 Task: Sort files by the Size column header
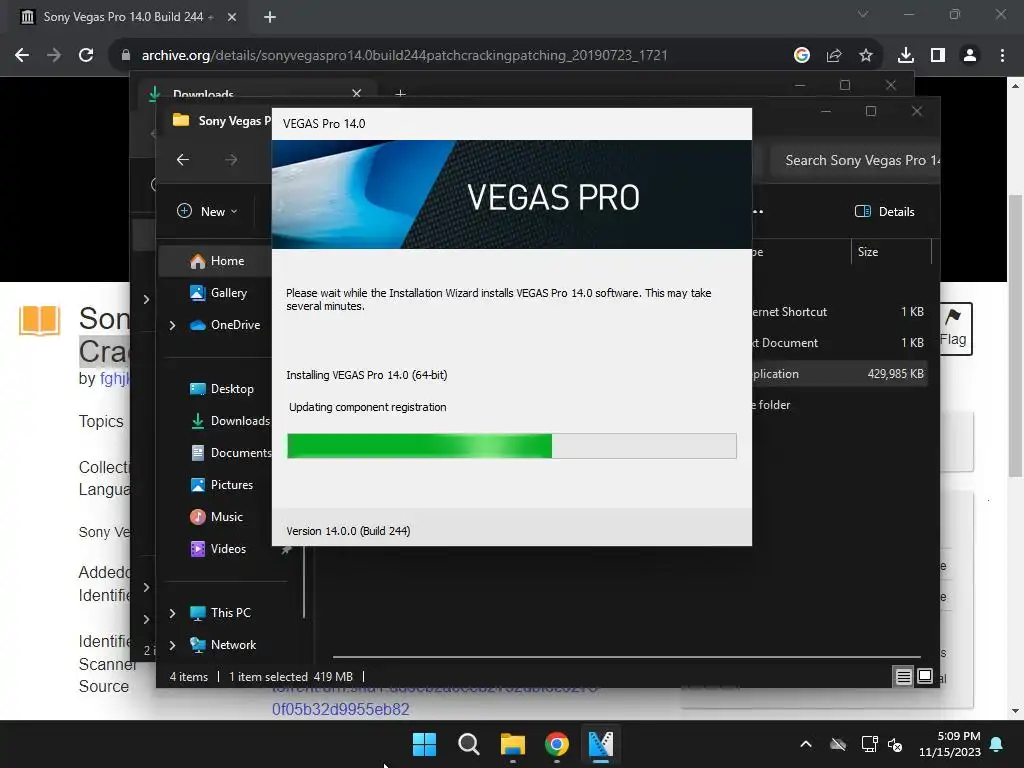pos(891,251)
